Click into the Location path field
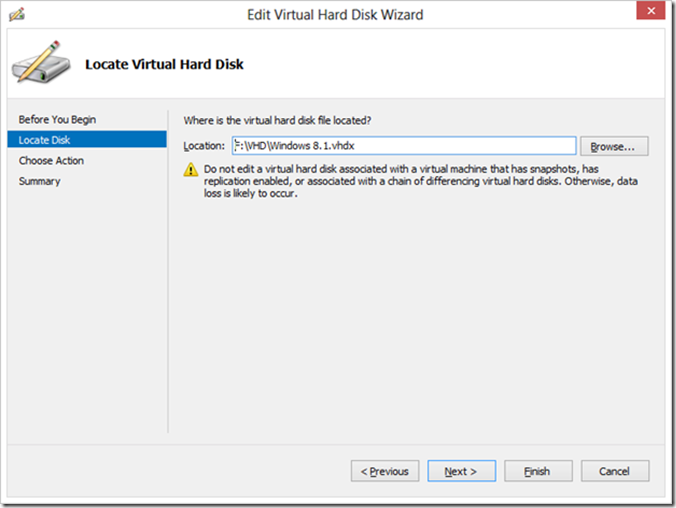 coord(403,146)
